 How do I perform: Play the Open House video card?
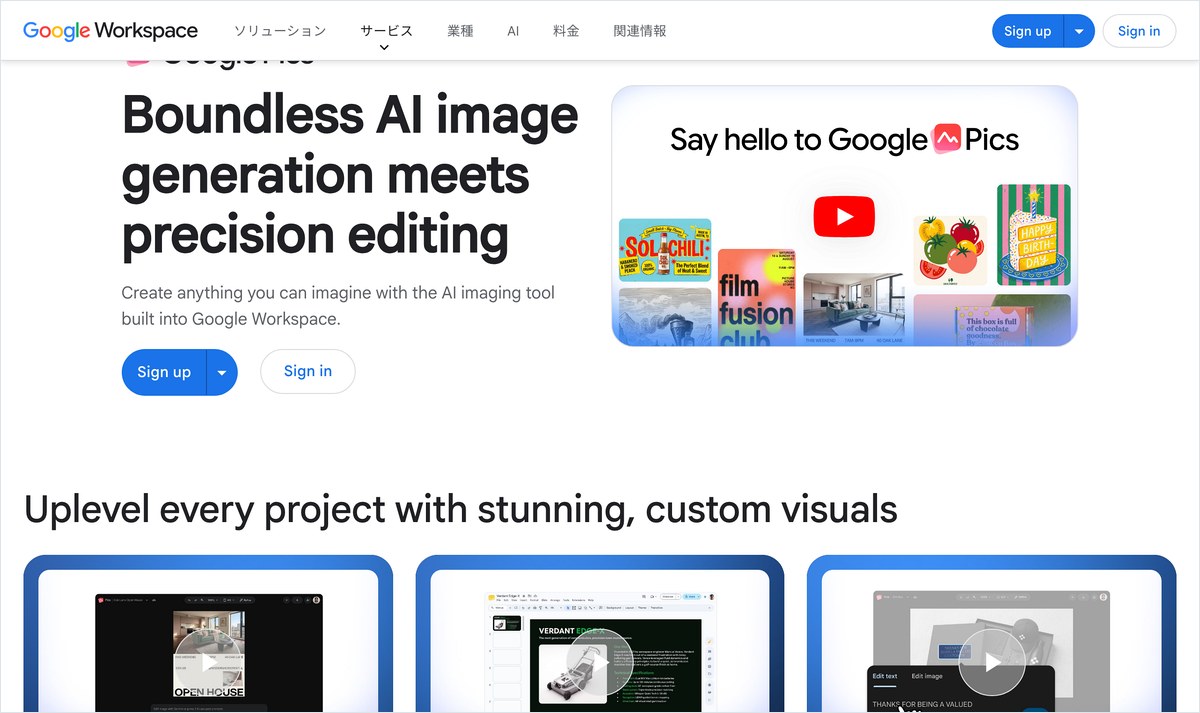[x=208, y=662]
